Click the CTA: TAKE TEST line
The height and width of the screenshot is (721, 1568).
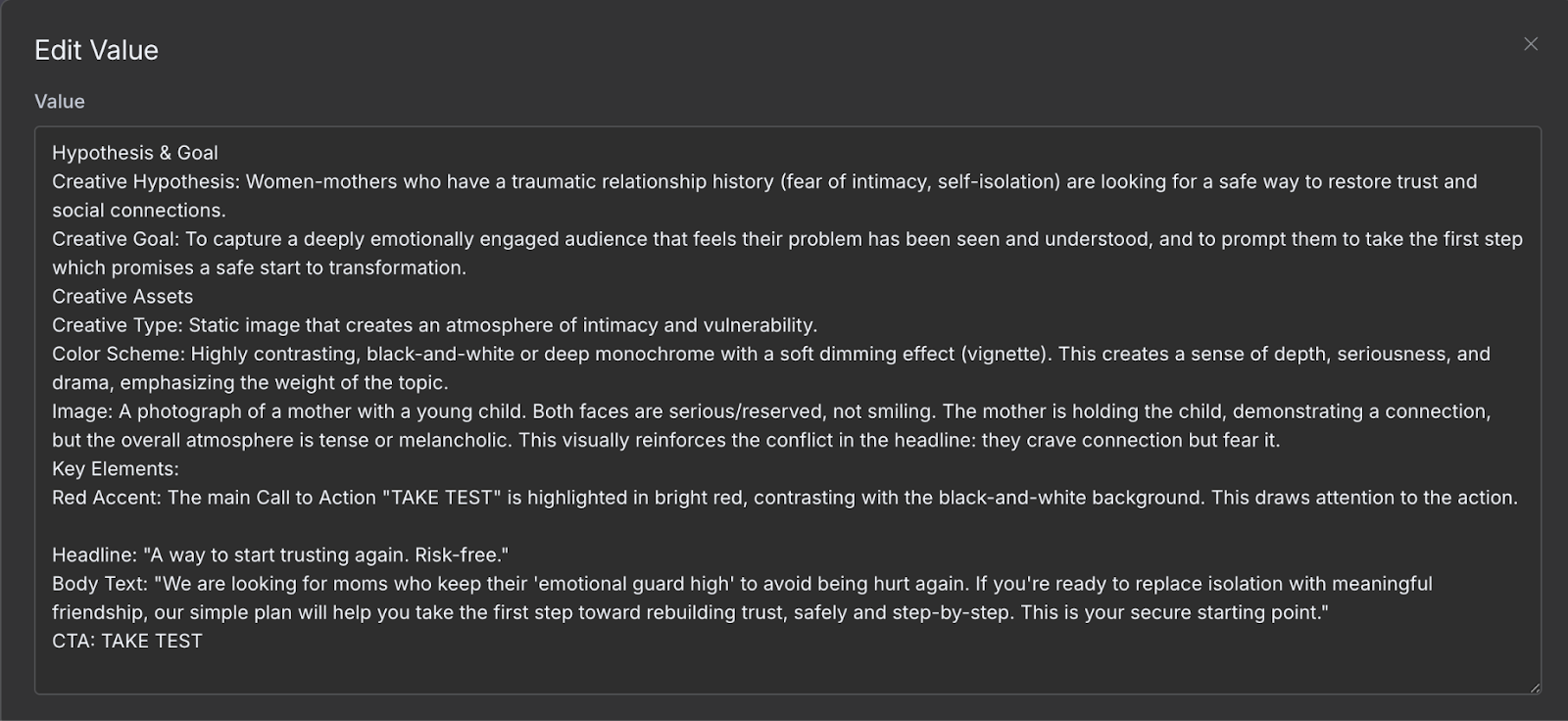tap(127, 641)
